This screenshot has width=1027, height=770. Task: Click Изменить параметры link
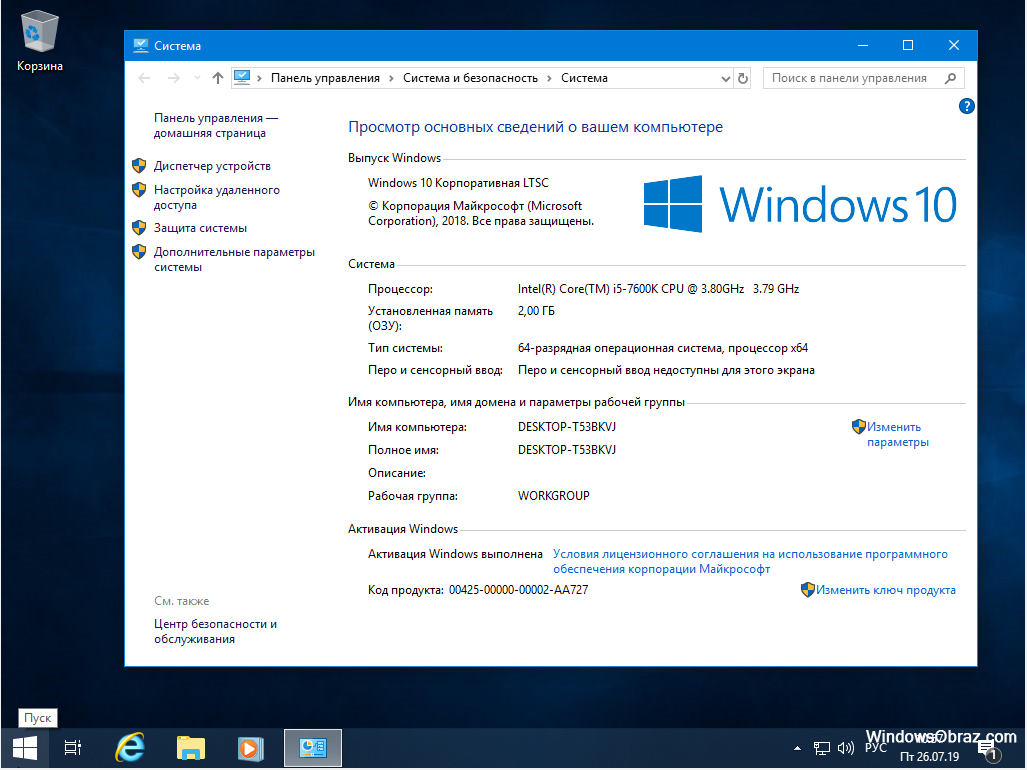tap(897, 434)
